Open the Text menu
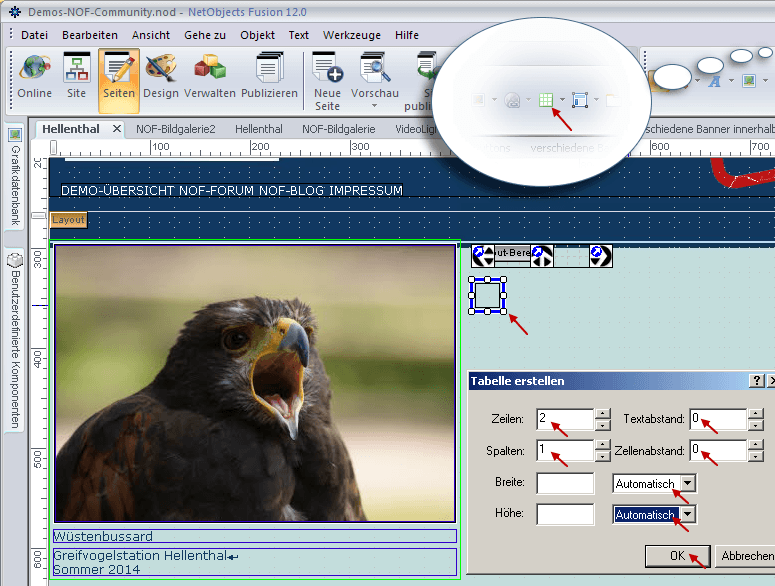This screenshot has width=775, height=586. [x=299, y=35]
